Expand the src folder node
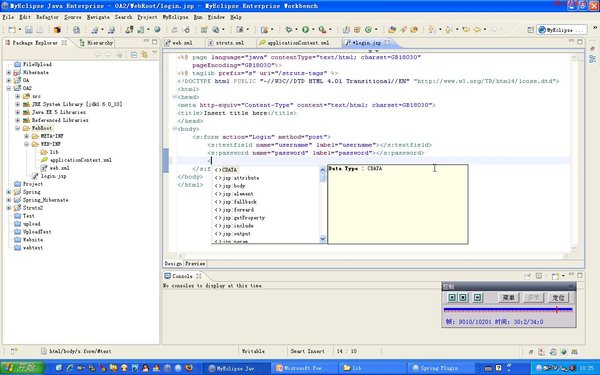This screenshot has width=600, height=375. pyautogui.click(x=18, y=96)
